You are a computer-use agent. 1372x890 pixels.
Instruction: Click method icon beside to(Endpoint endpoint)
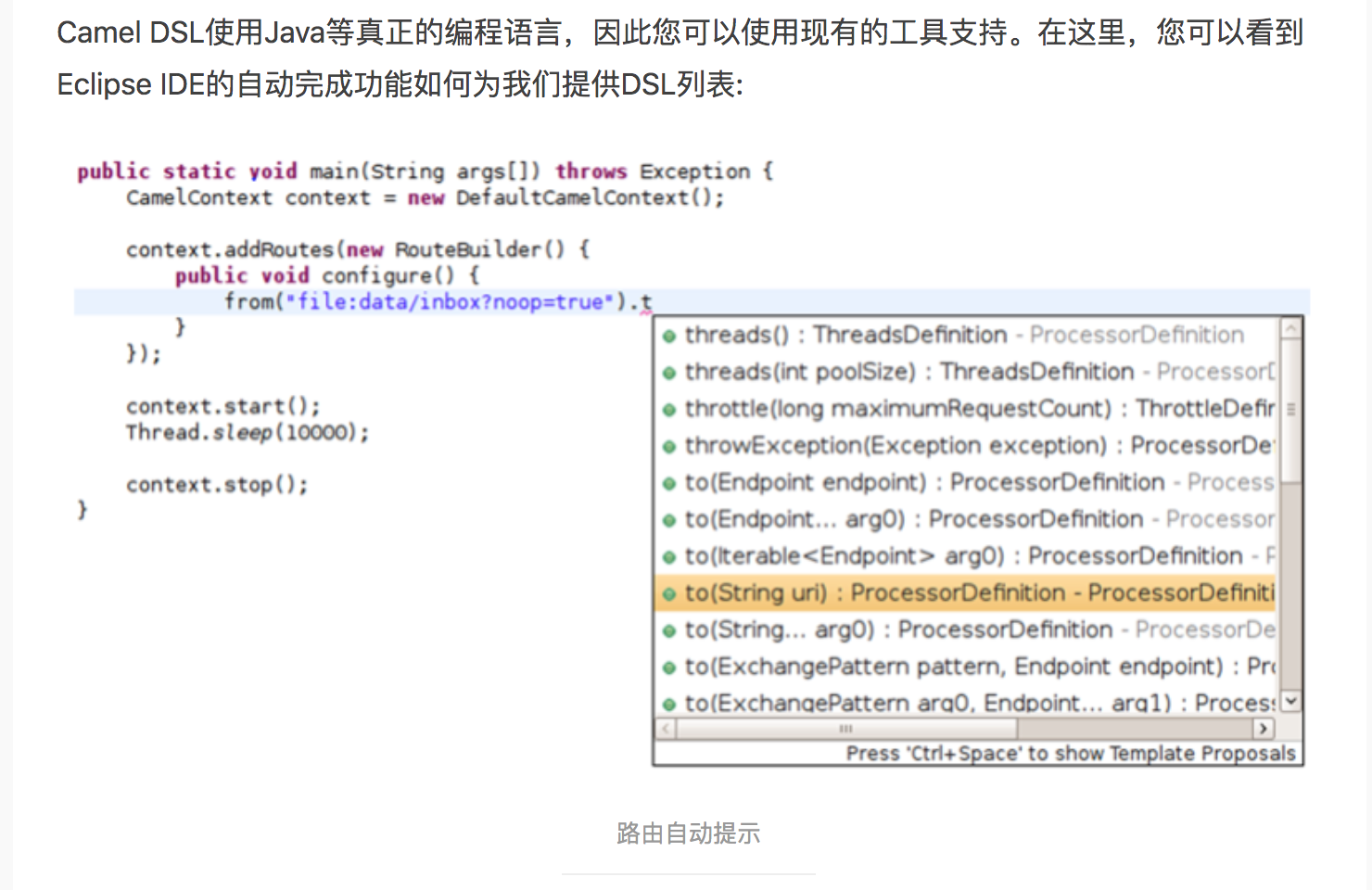pos(669,484)
